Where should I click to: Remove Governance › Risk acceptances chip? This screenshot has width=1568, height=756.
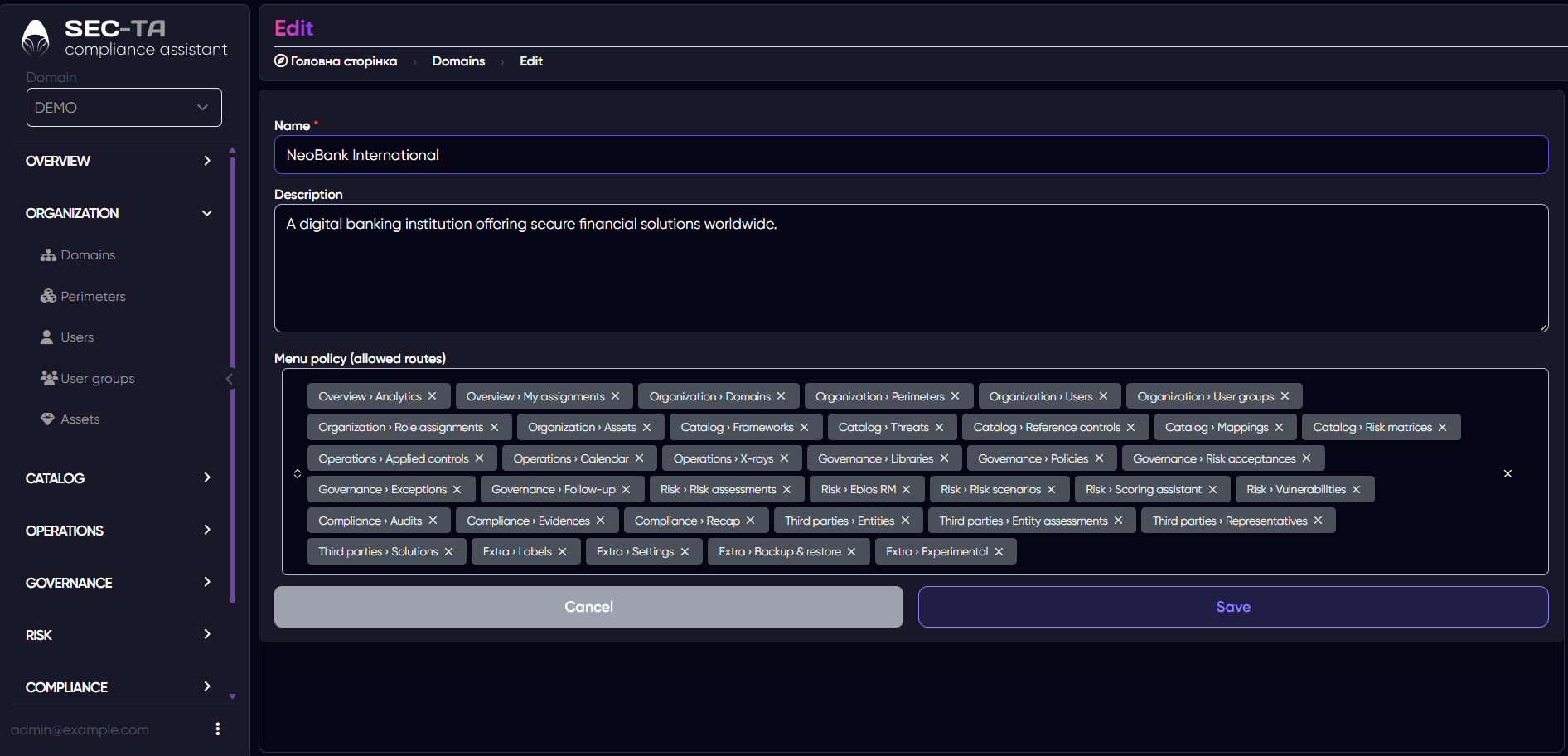[x=1306, y=458]
